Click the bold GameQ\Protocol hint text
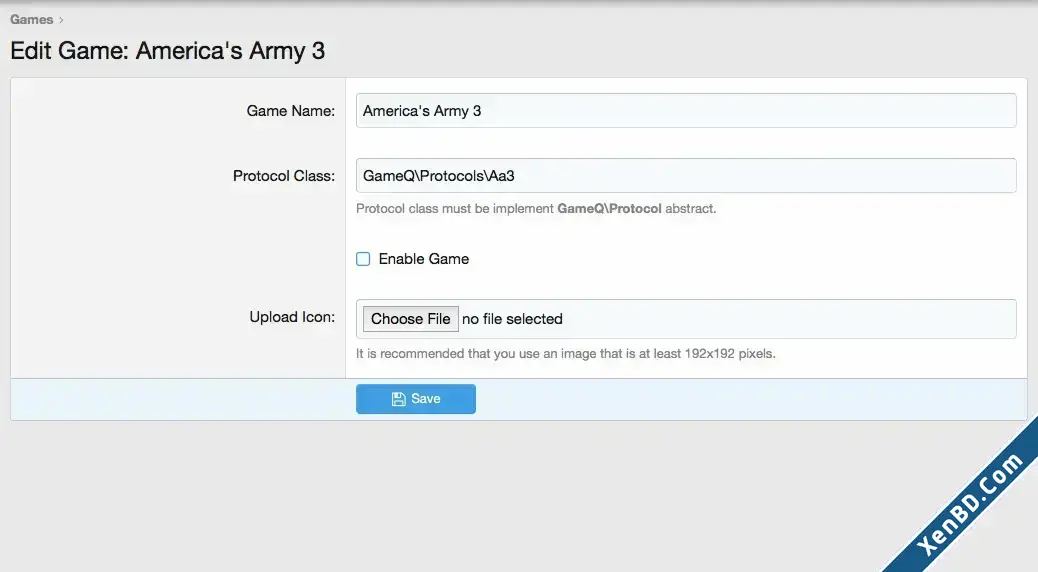Viewport: 1038px width, 572px height. (609, 209)
